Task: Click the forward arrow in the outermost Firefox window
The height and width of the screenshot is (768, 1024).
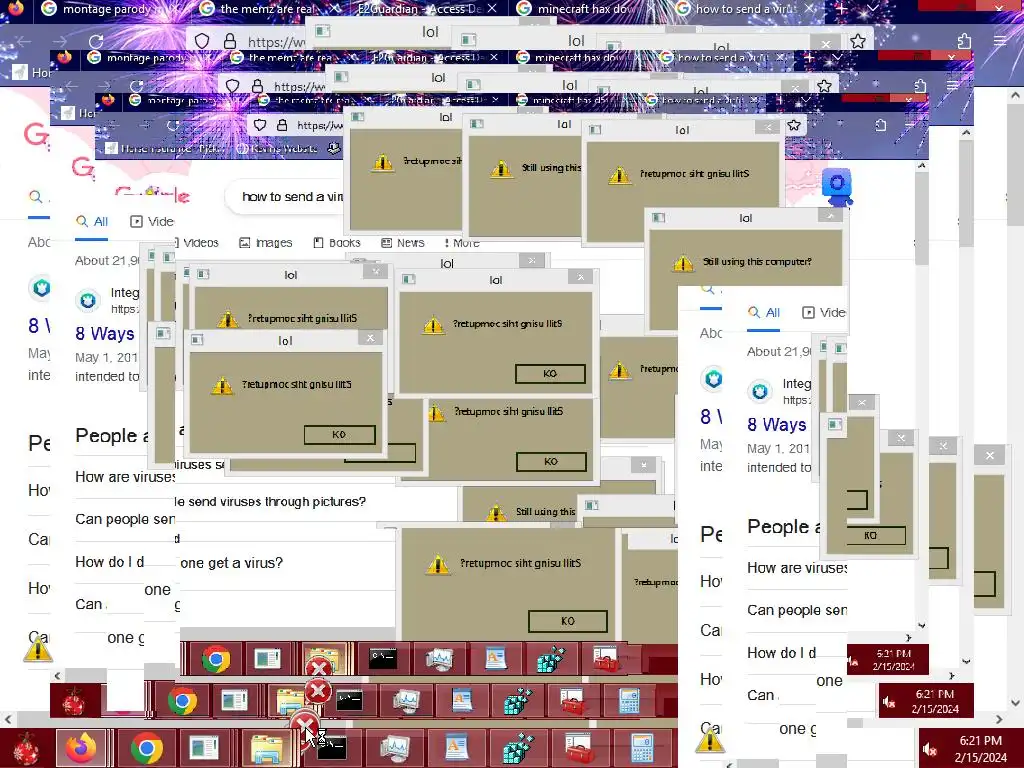Action: pyautogui.click(x=59, y=42)
